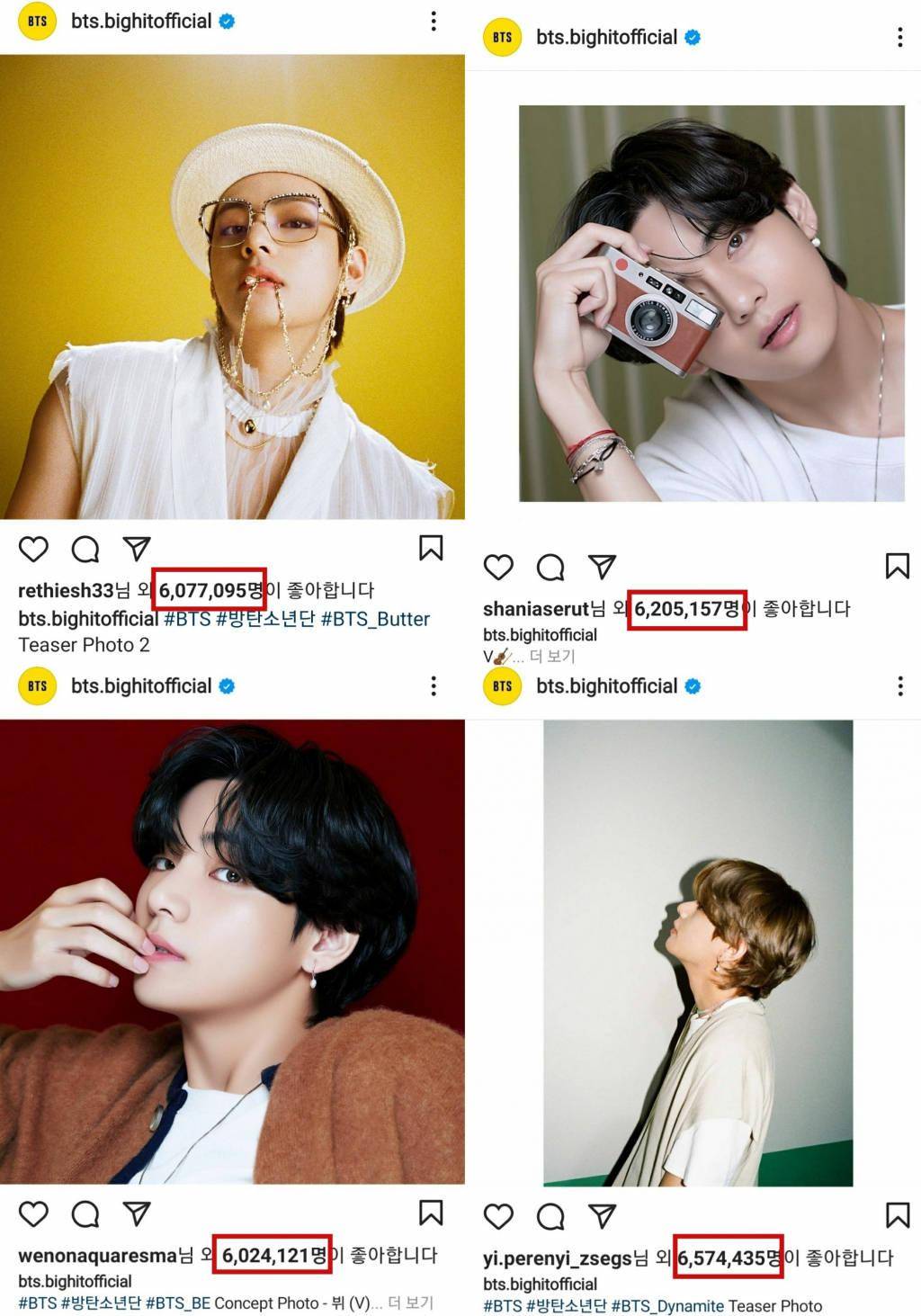Like the yellow hat Teaser Photo 2 post

point(33,549)
